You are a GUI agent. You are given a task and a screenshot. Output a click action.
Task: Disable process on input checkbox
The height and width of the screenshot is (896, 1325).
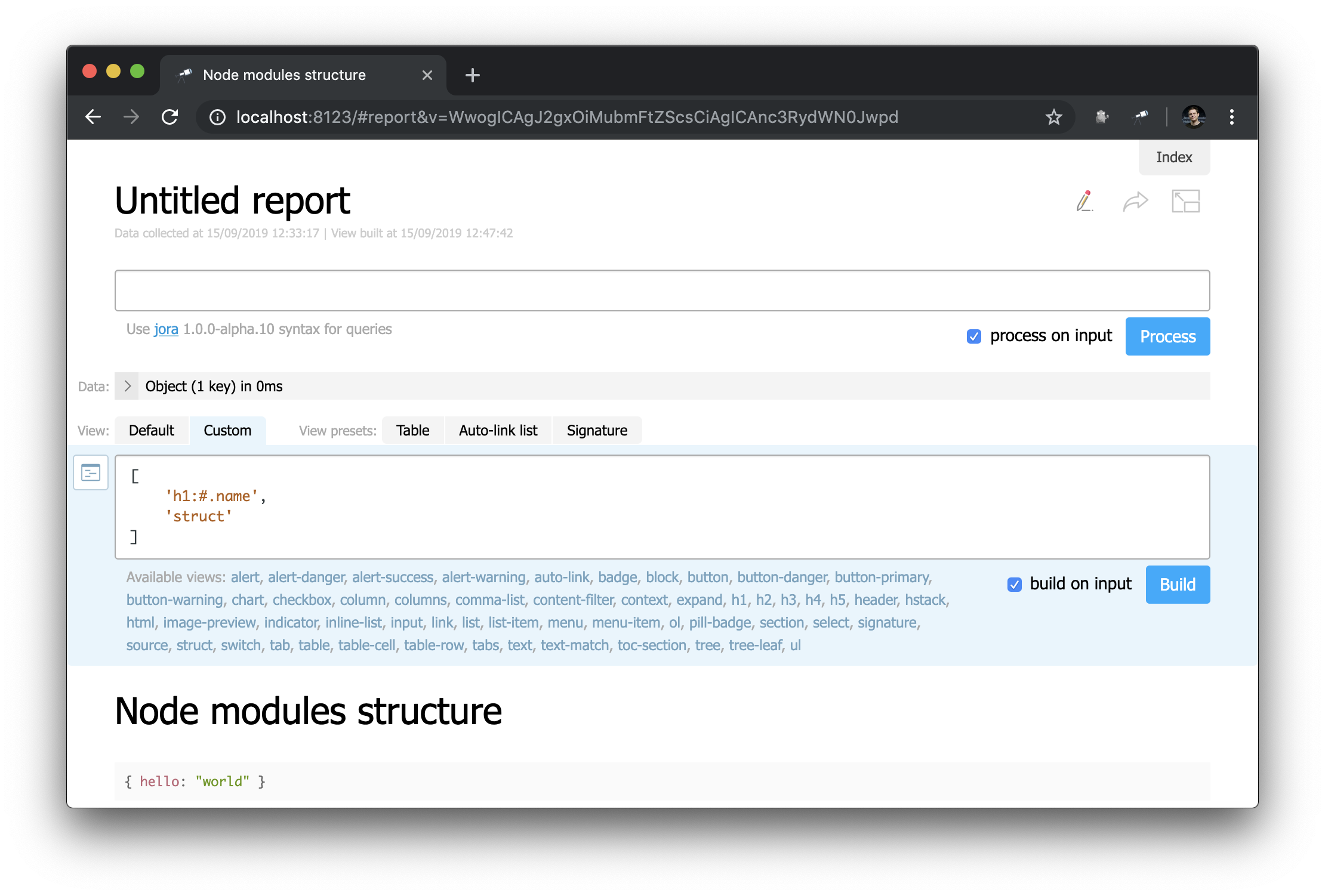(x=973, y=336)
